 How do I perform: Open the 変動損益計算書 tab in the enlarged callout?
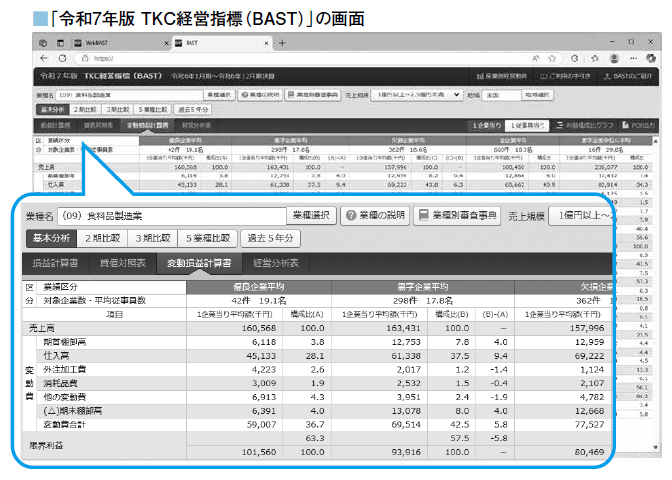pyautogui.click(x=199, y=263)
